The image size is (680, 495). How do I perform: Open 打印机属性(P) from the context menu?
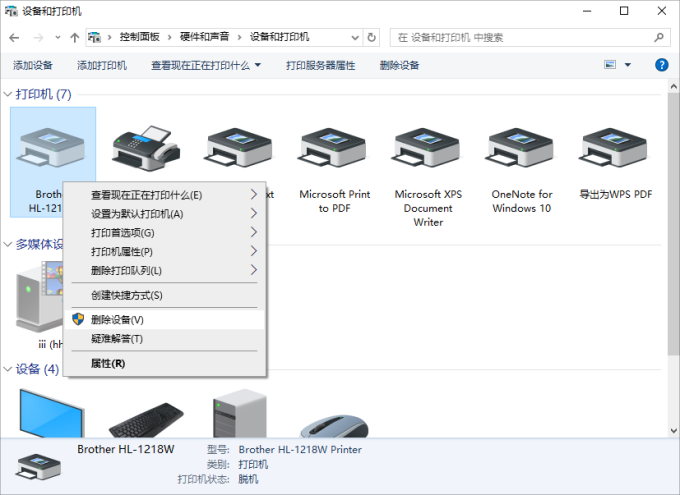coord(122,251)
